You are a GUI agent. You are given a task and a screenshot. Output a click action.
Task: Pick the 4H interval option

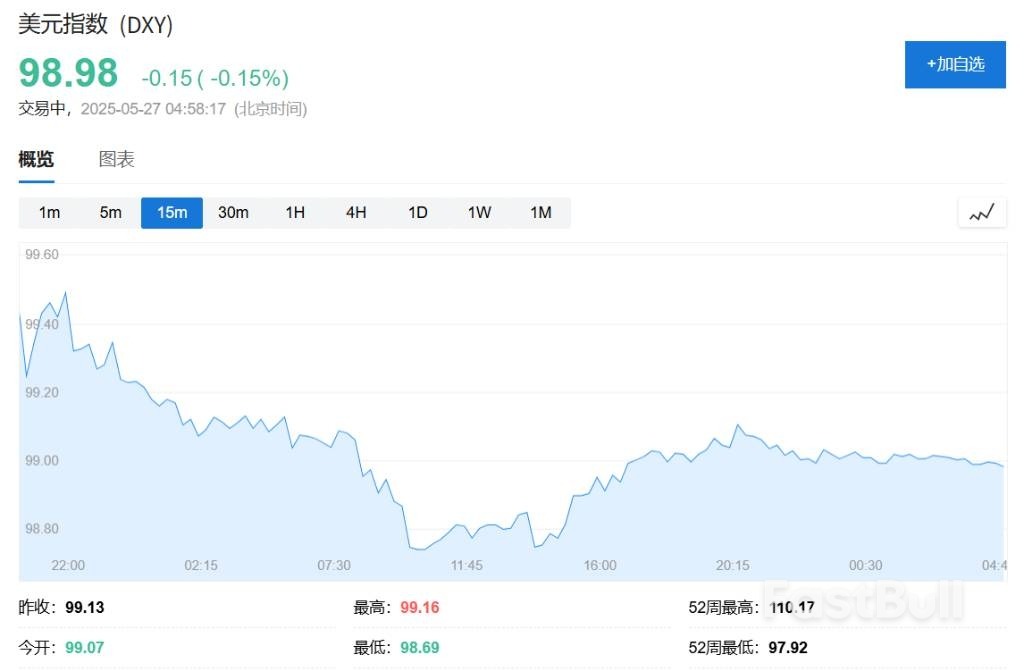(x=356, y=212)
